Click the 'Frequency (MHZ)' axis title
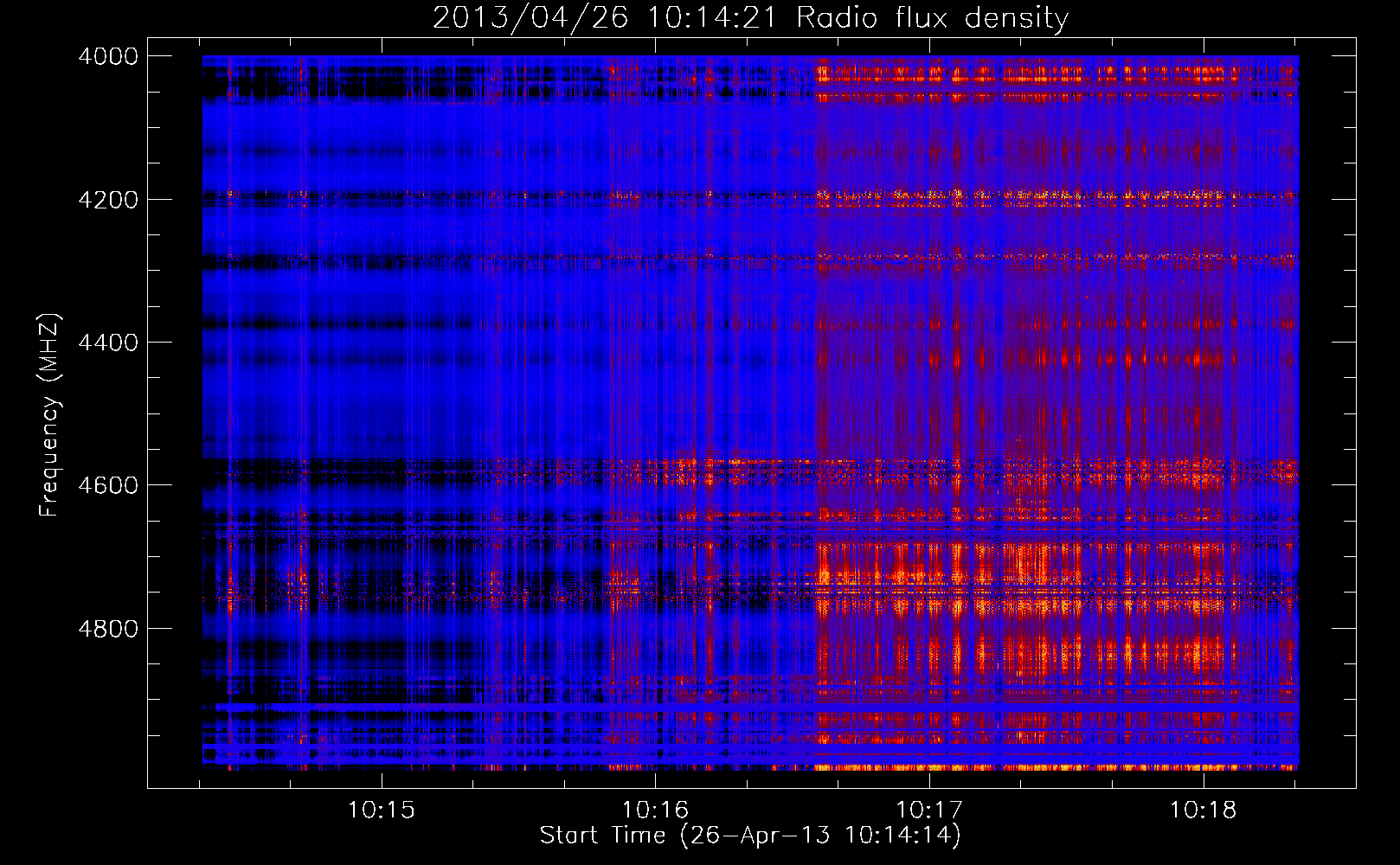 [x=49, y=415]
